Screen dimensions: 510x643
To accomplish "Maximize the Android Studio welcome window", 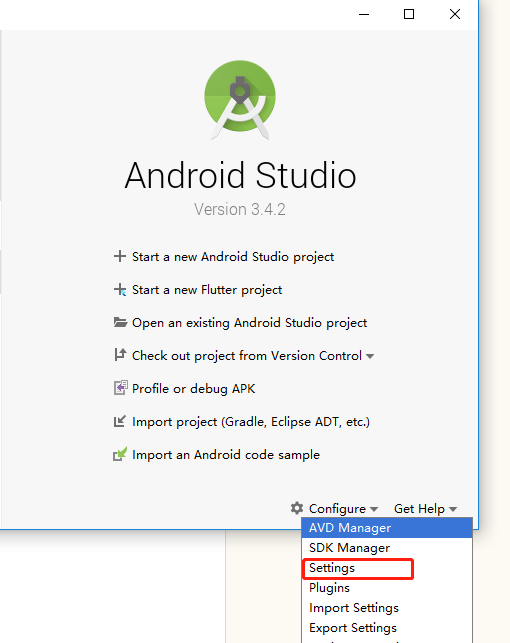I will [x=409, y=14].
